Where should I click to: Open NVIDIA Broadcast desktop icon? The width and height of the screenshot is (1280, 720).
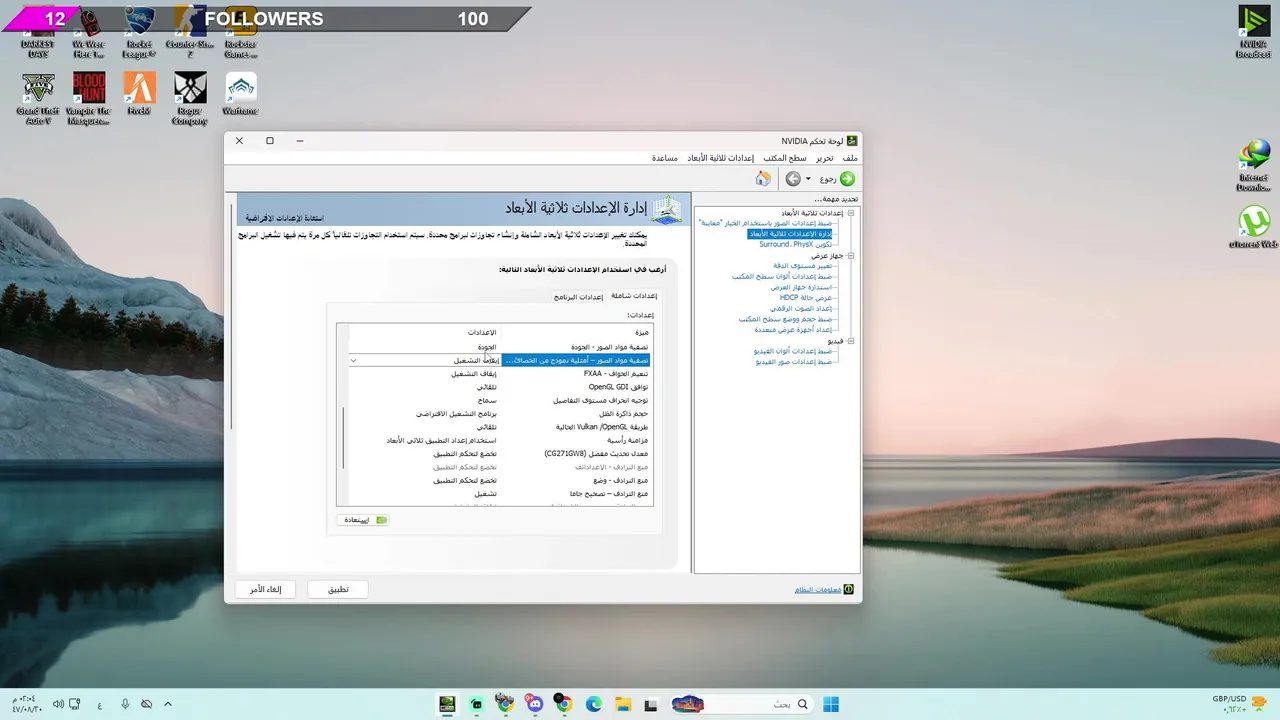point(1254,32)
